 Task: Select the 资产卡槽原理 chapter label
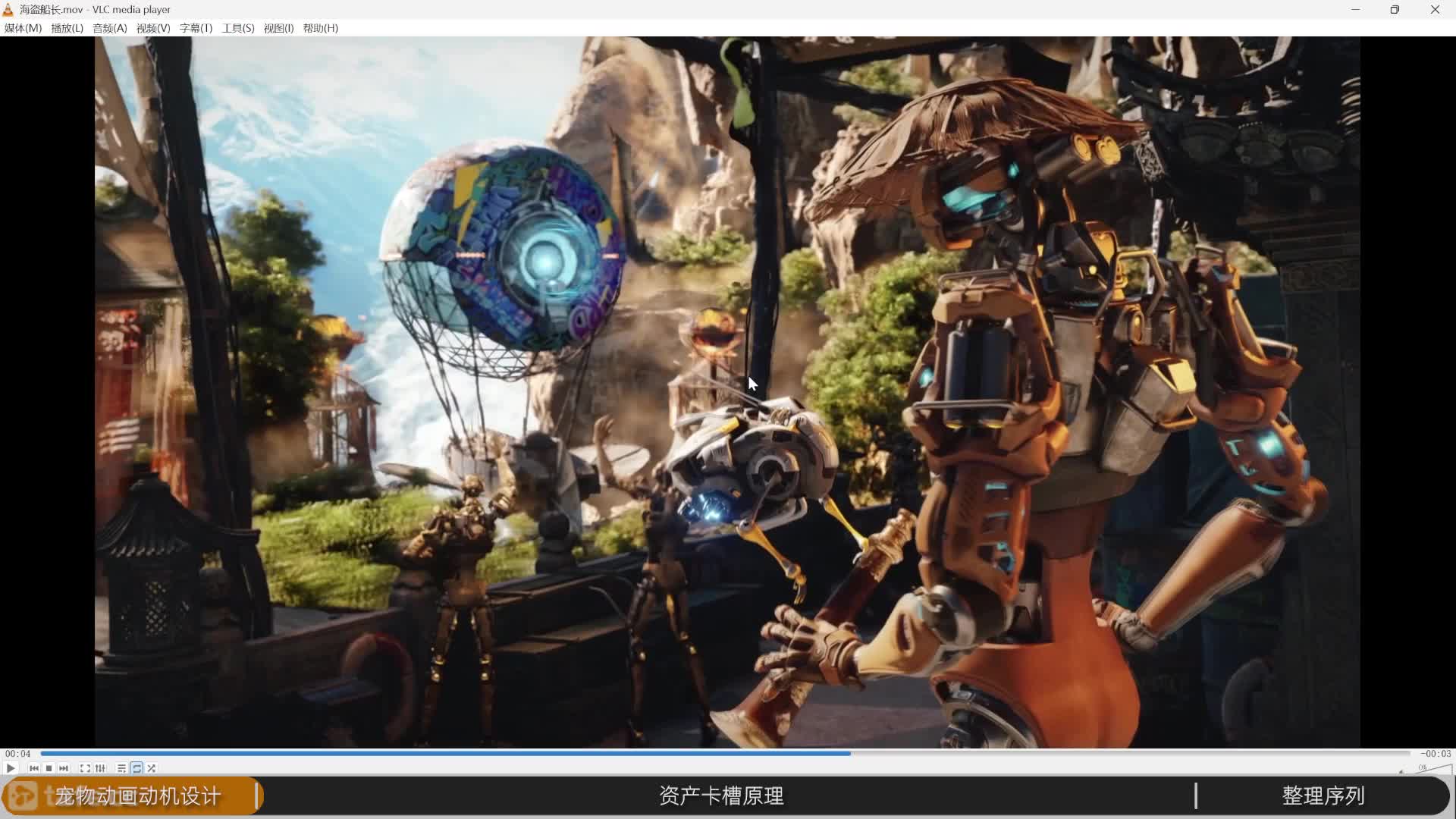(x=721, y=796)
